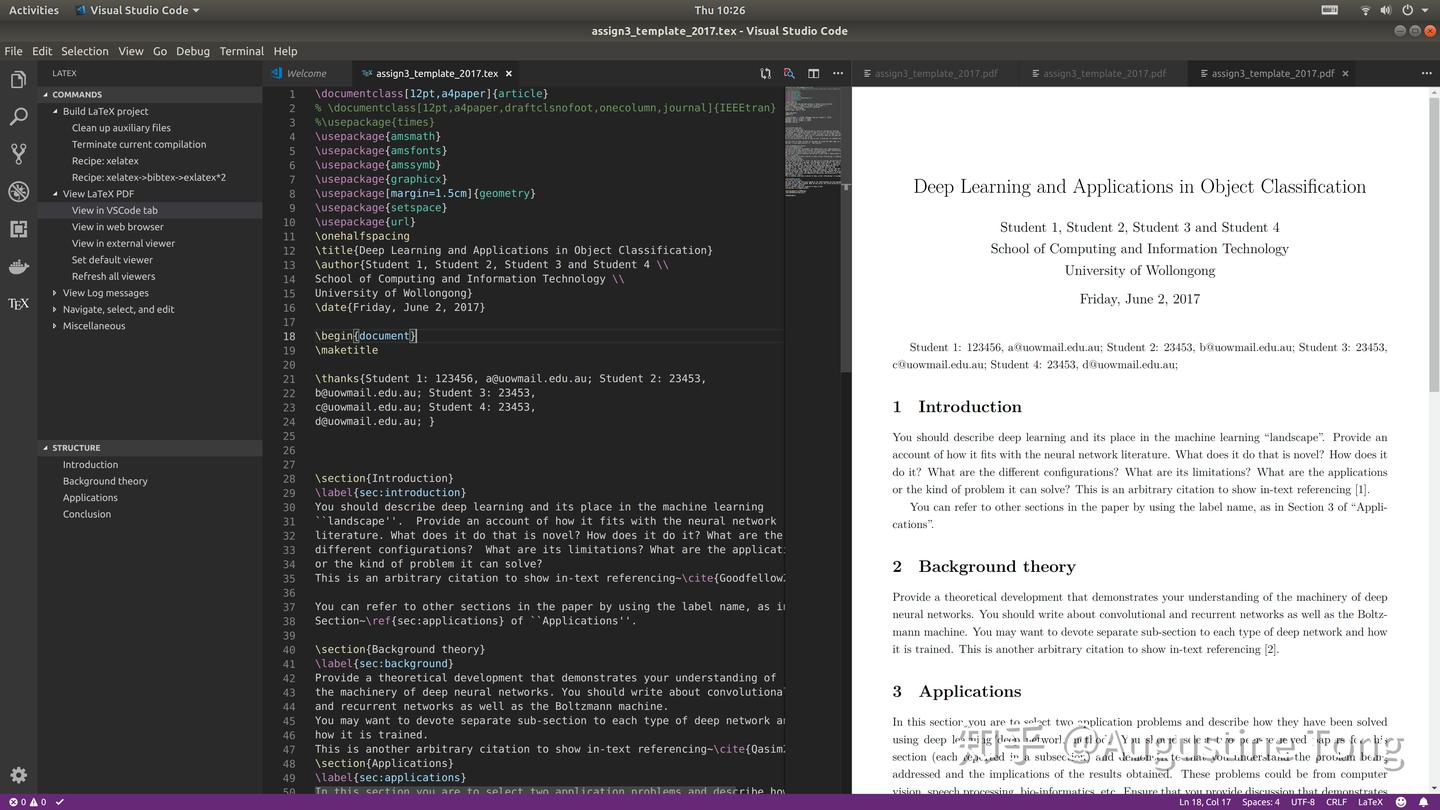Open the Search view in activity bar
Image resolution: width=1440 pixels, height=810 pixels.
[x=18, y=116]
